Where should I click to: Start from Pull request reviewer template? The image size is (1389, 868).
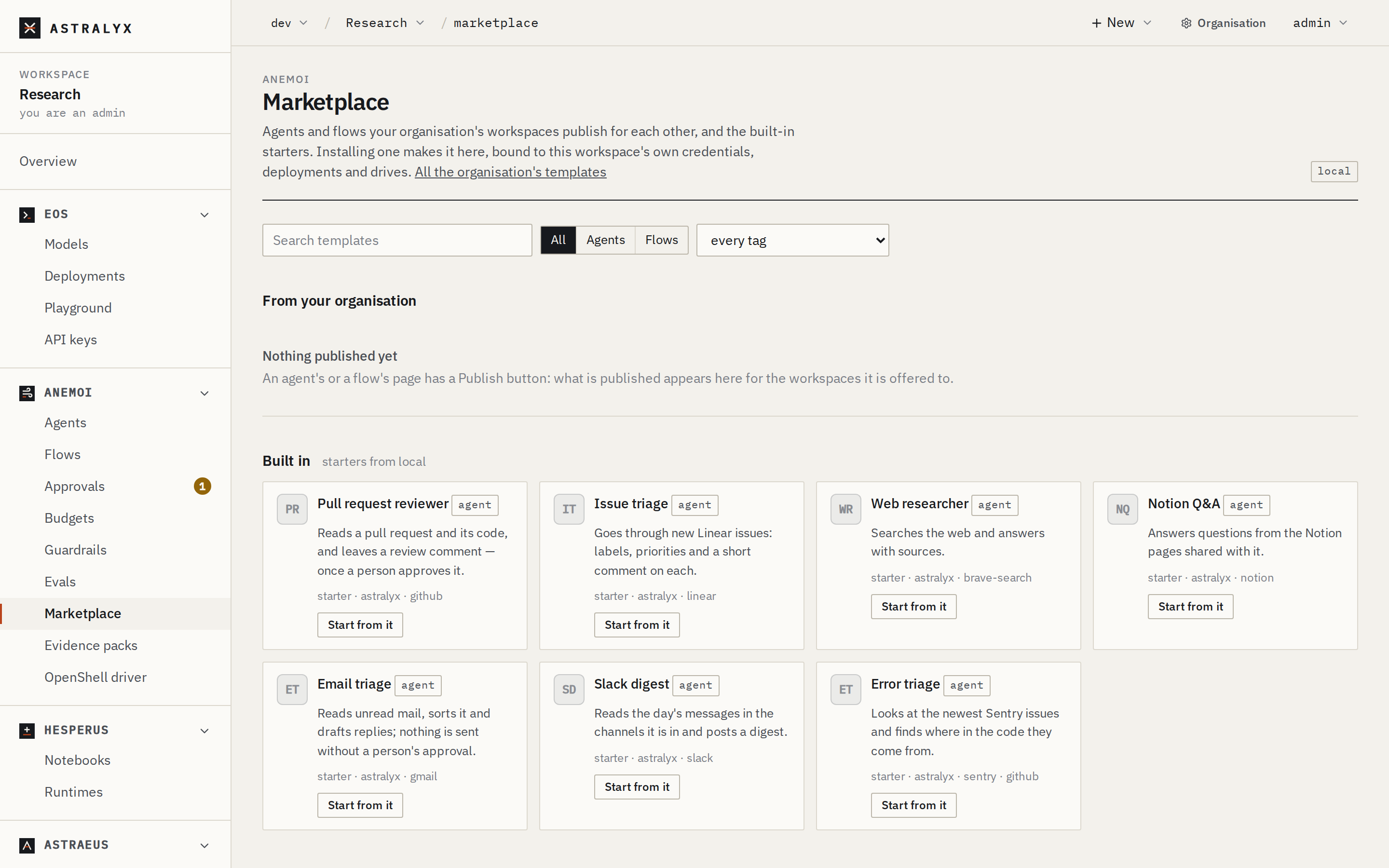click(360, 624)
